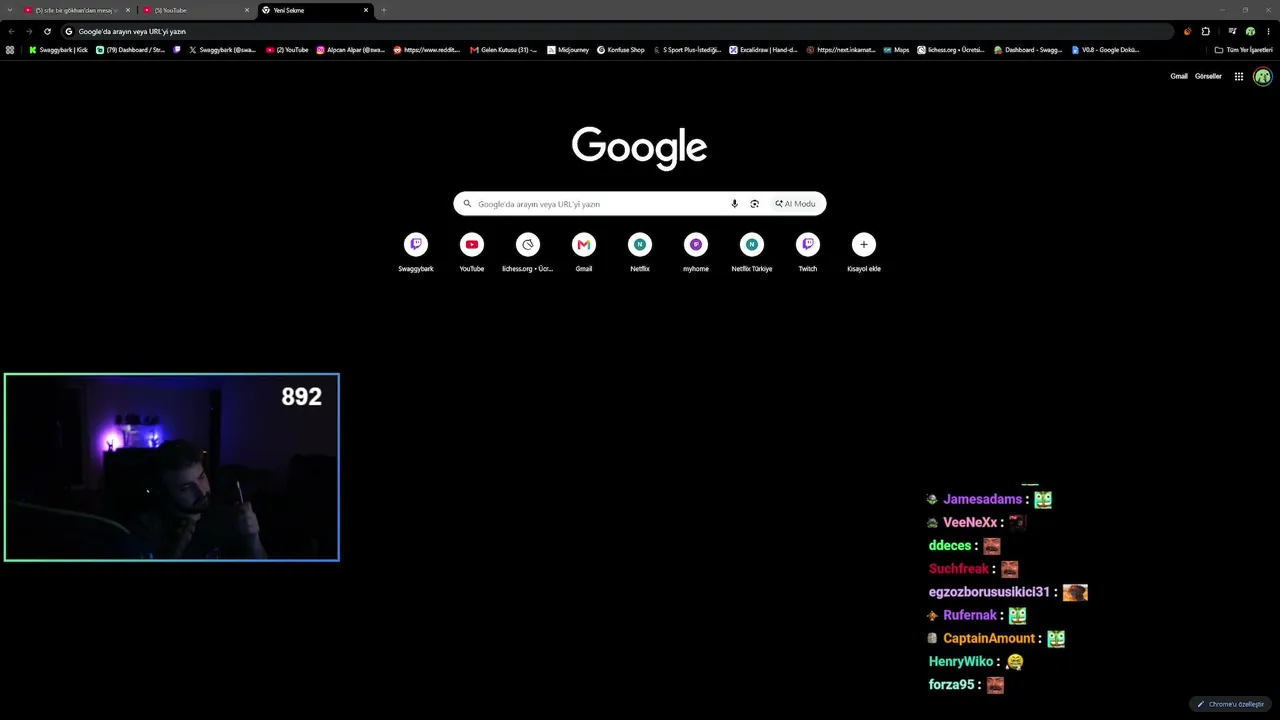Open a new tab with plus button
This screenshot has height=720, width=1280.
pos(384,10)
